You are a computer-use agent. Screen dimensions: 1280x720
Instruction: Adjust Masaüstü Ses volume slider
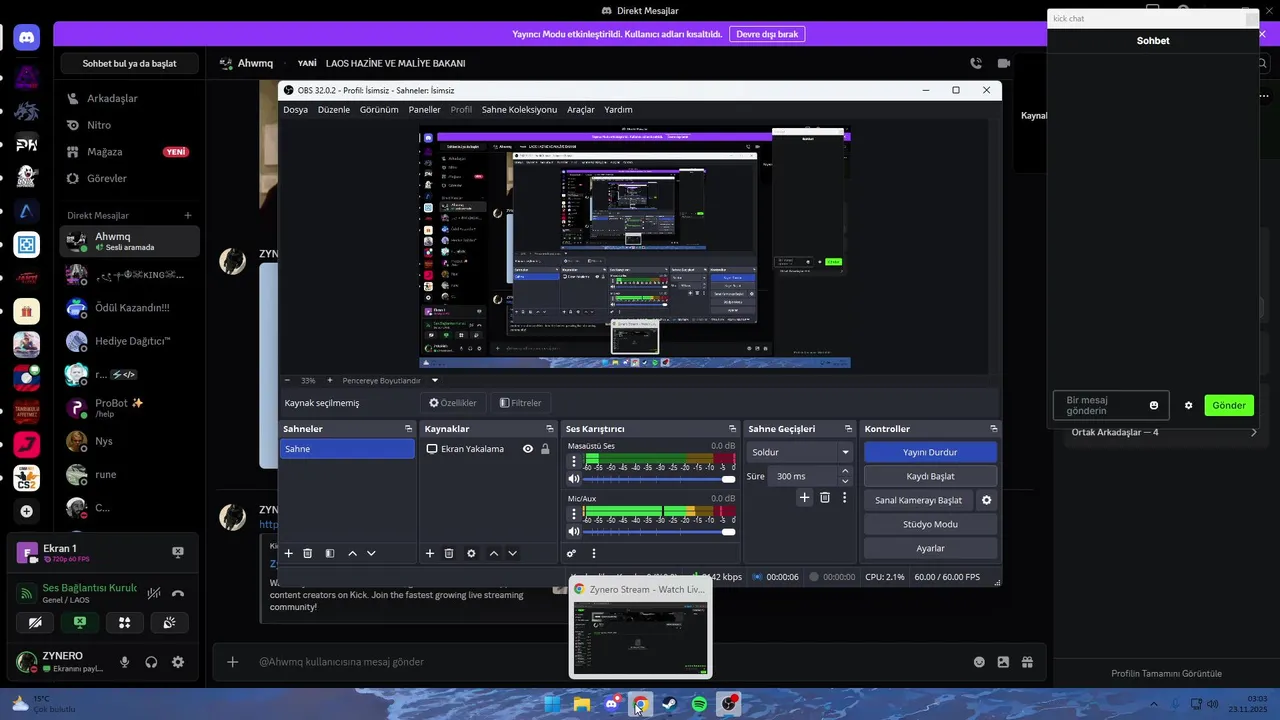click(659, 480)
